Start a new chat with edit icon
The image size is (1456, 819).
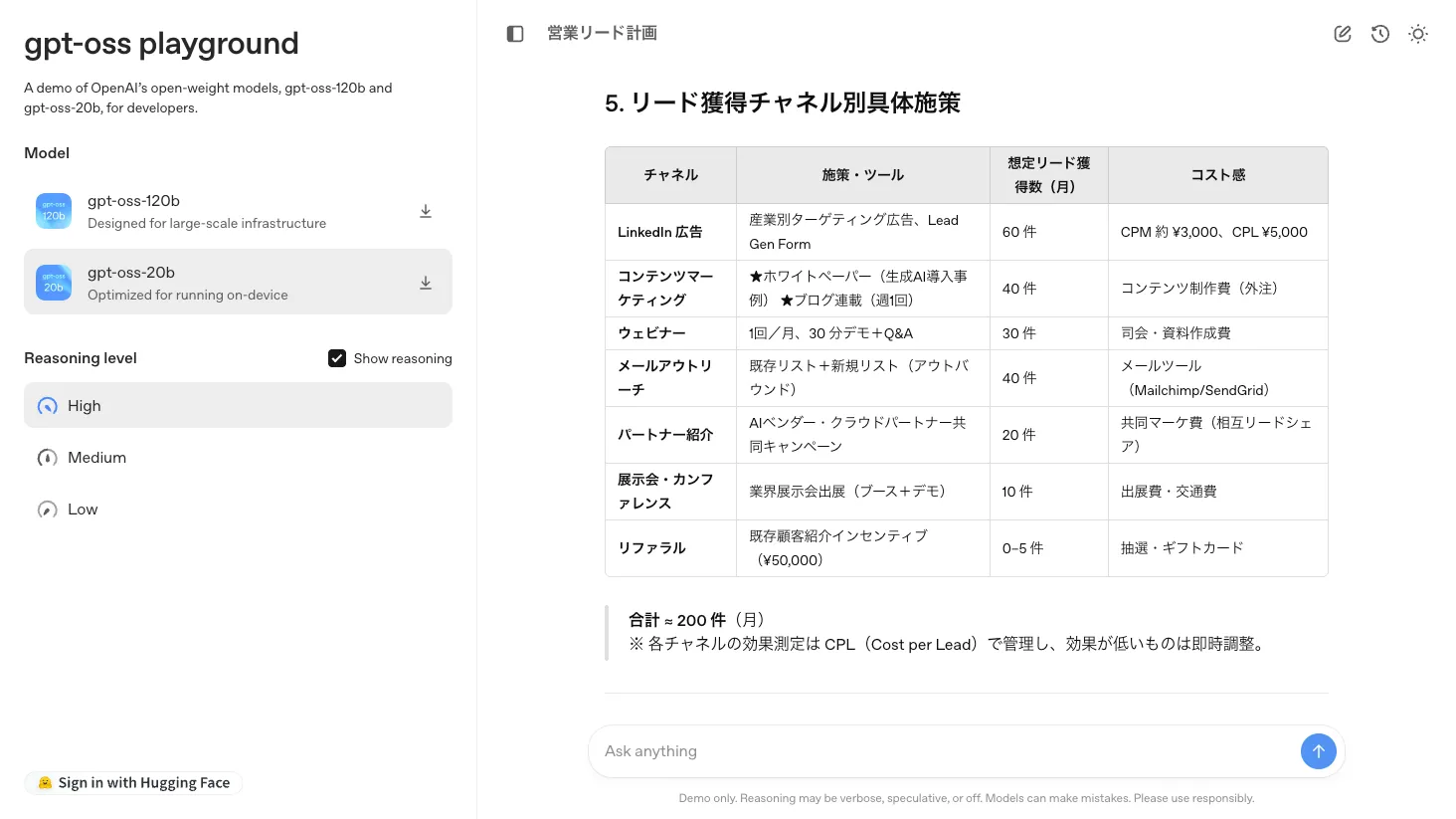click(1343, 34)
